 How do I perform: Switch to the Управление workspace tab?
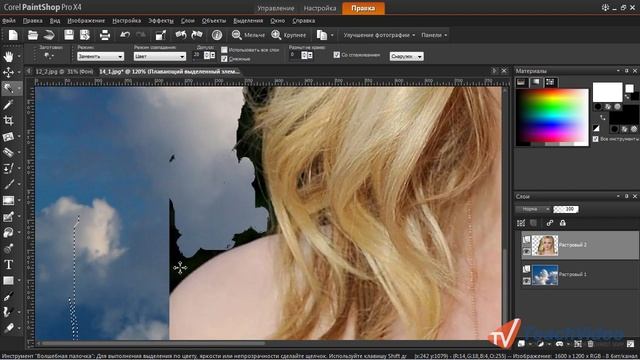pos(276,8)
